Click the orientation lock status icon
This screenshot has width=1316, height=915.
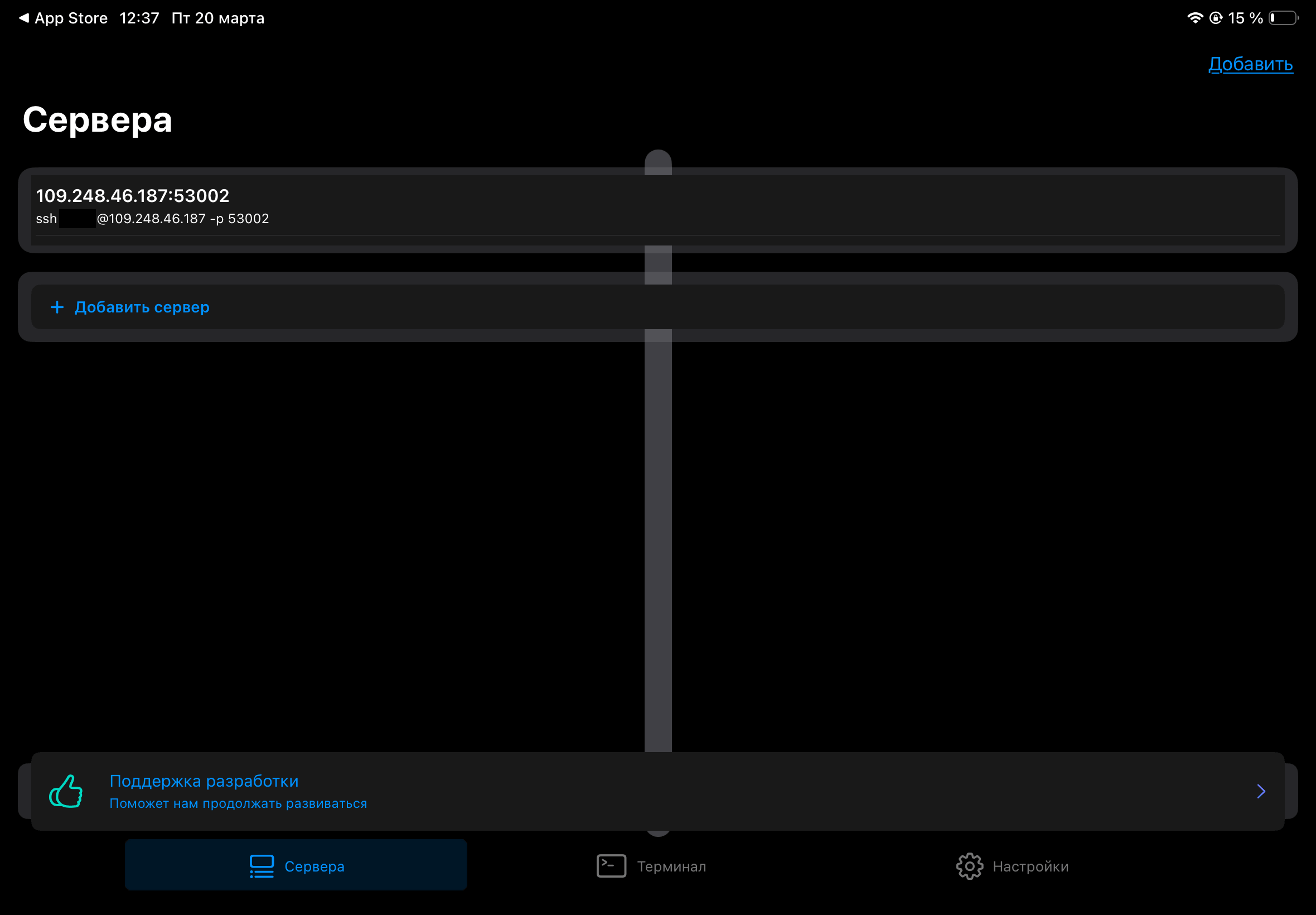(1215, 18)
